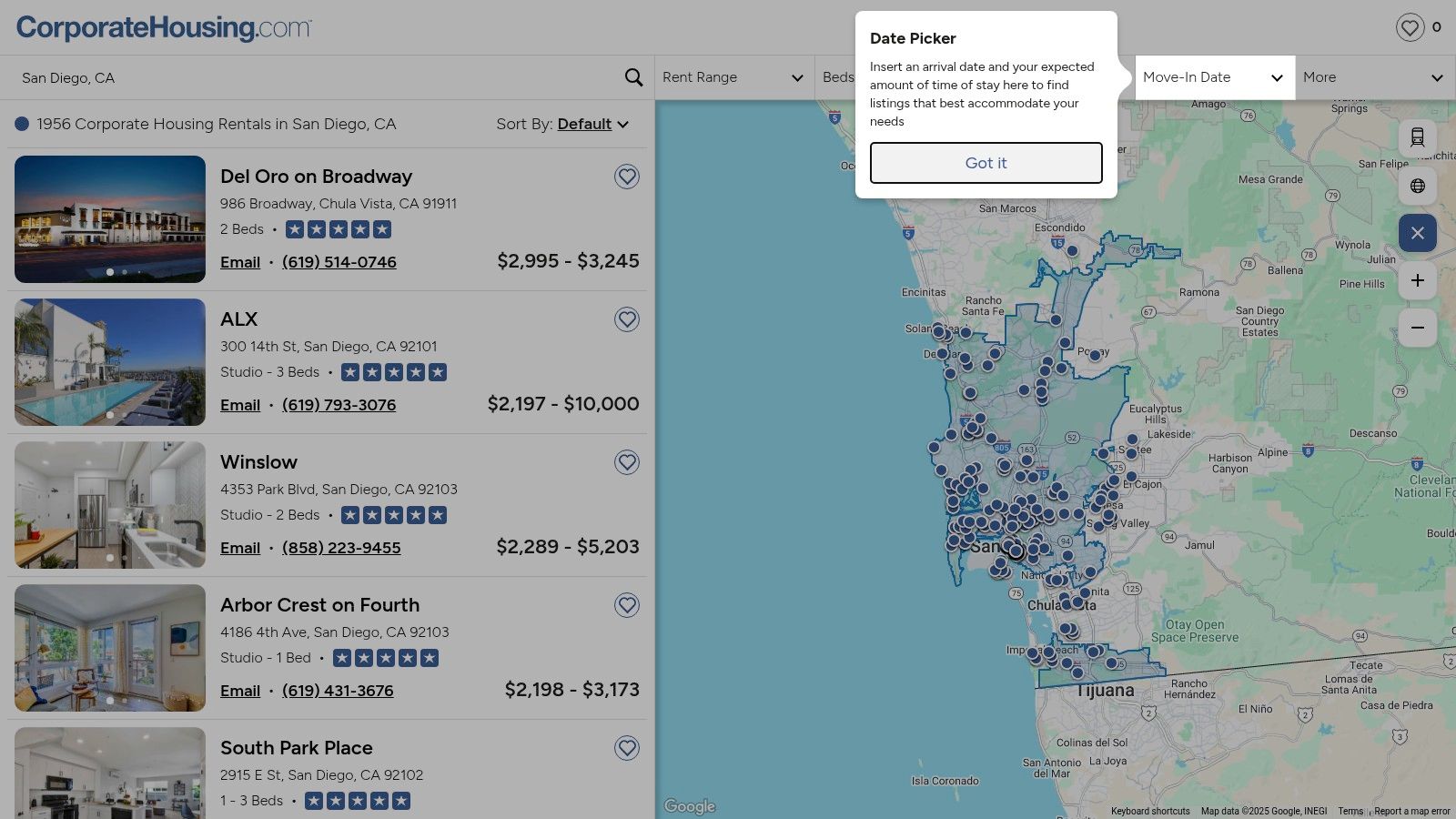This screenshot has width=1456, height=819.
Task: Open the Move-In Date dropdown
Action: coord(1215,77)
